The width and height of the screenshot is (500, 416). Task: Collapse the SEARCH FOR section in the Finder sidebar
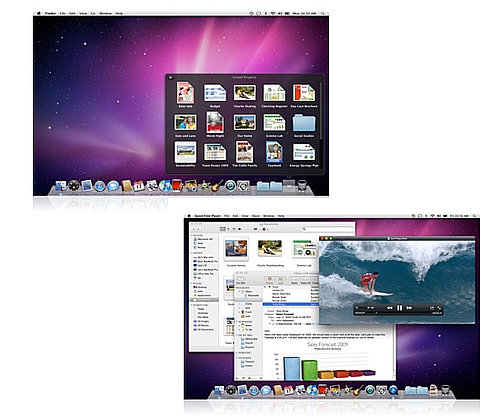(x=192, y=305)
